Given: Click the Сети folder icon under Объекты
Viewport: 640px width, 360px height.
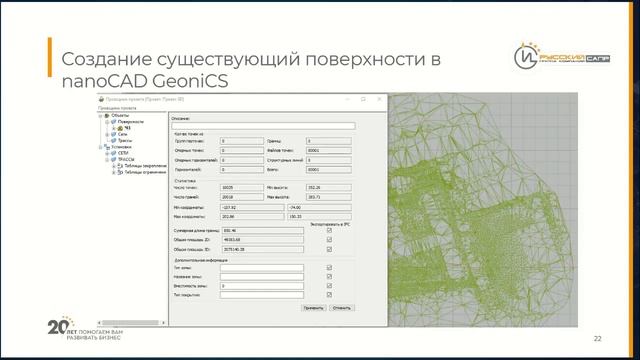Looking at the screenshot, I should [x=113, y=134].
